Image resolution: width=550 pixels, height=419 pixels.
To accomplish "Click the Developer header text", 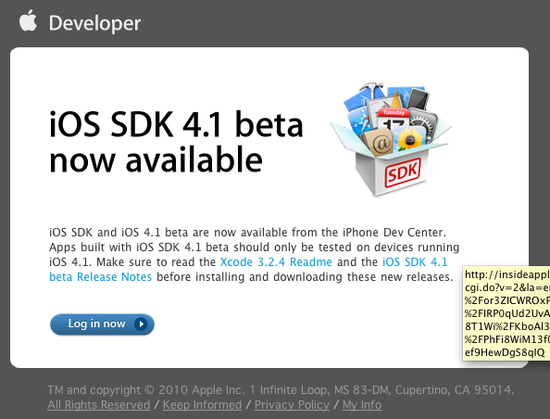I will point(95,23).
